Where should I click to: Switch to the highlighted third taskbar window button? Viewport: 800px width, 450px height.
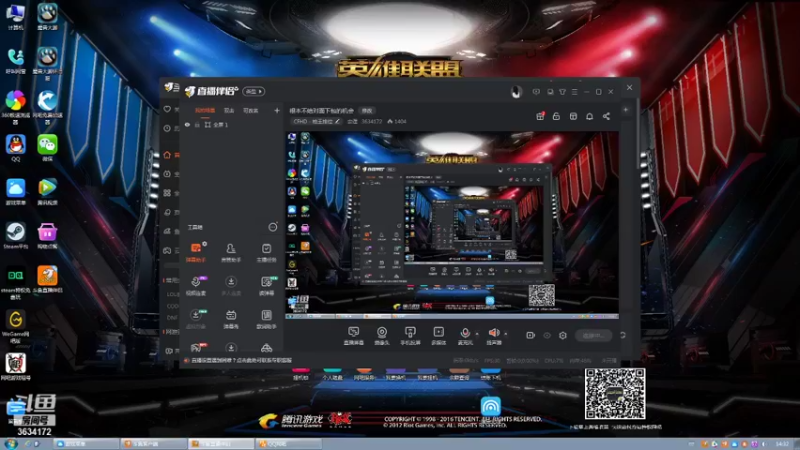(220, 444)
